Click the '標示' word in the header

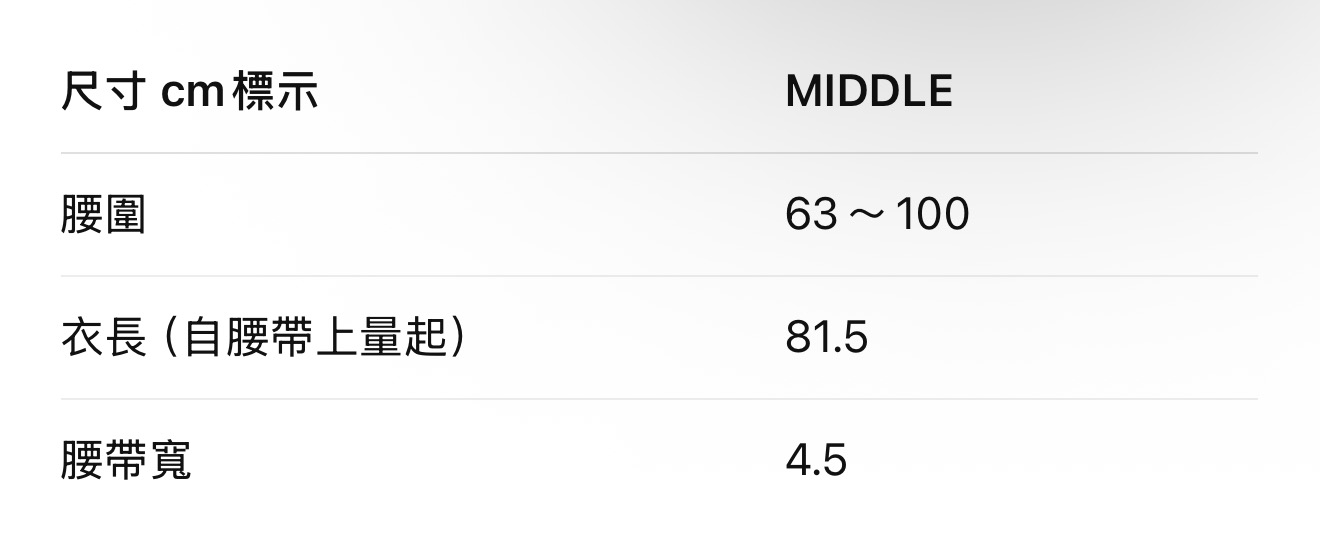click(x=275, y=92)
